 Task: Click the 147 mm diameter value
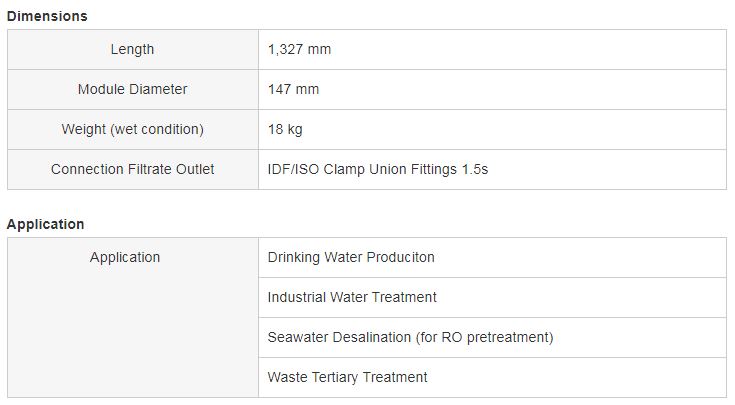tap(293, 89)
